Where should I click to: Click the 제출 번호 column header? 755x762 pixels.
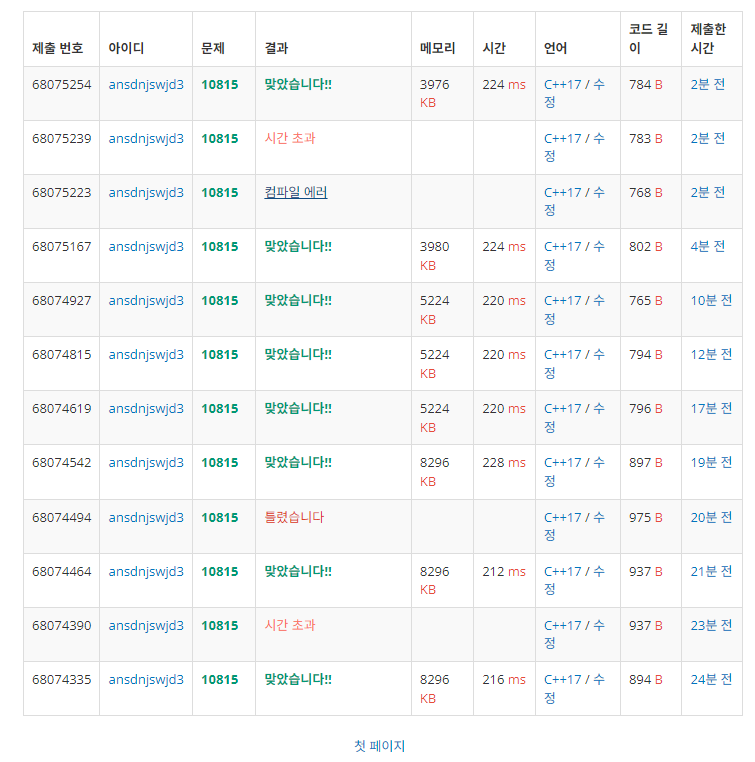point(57,48)
